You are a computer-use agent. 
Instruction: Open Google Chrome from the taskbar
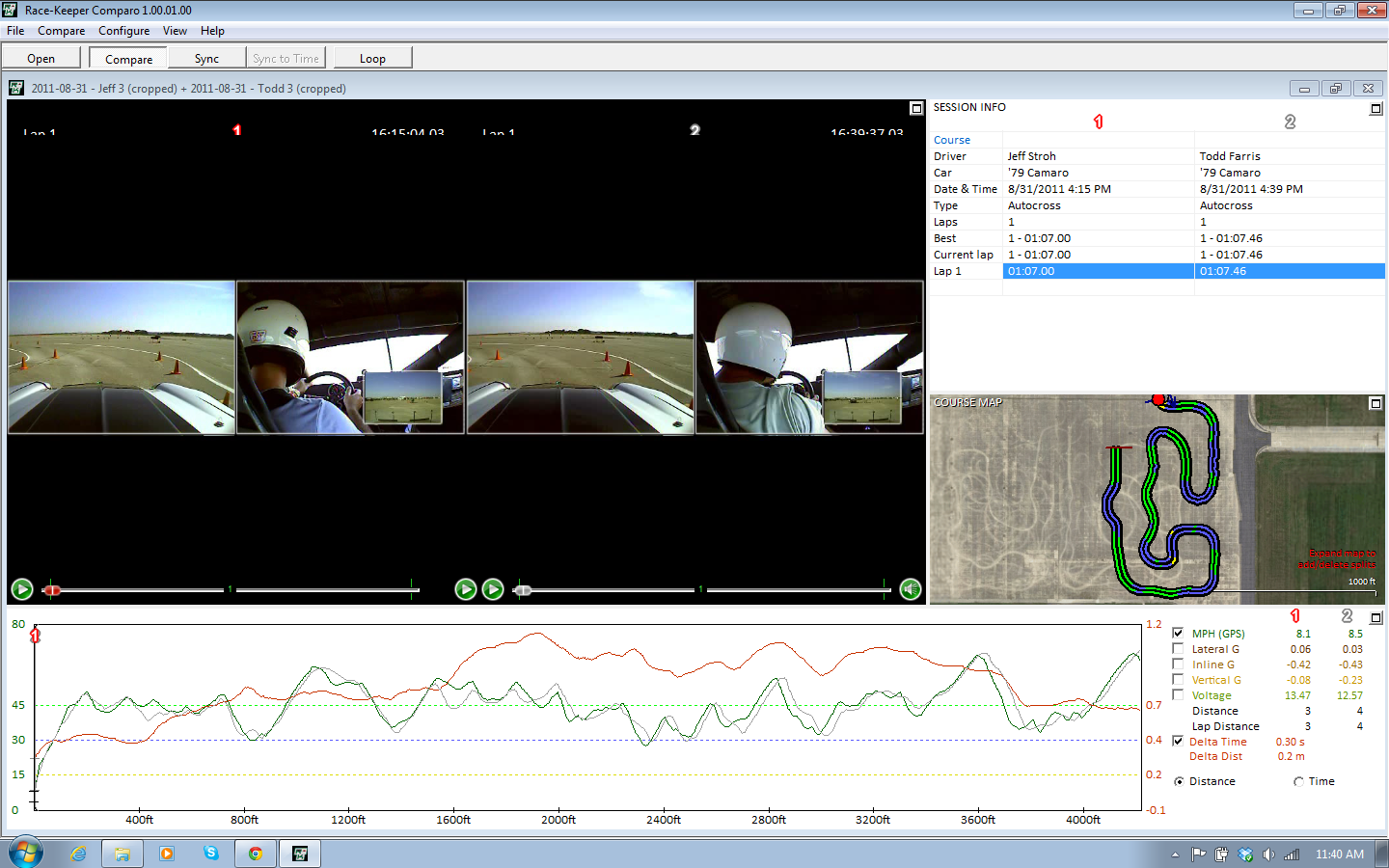(256, 854)
